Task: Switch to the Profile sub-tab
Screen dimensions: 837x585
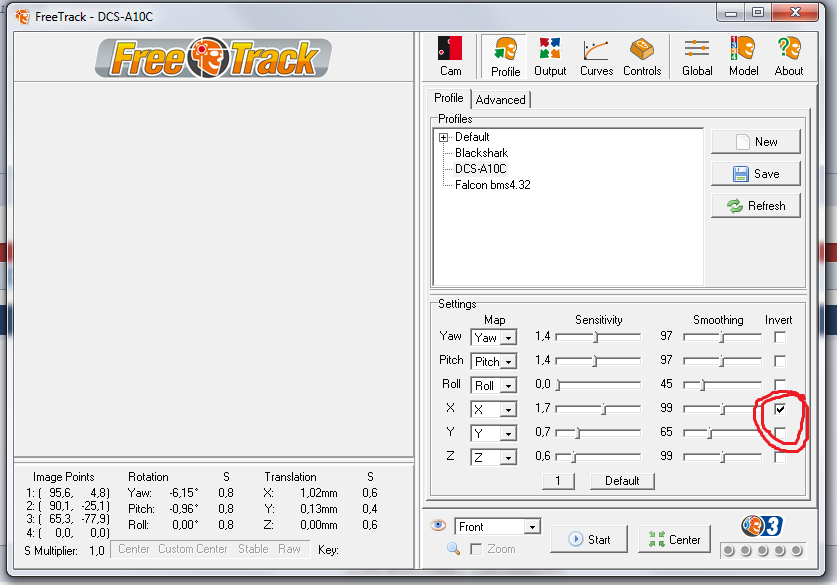Action: [x=448, y=98]
